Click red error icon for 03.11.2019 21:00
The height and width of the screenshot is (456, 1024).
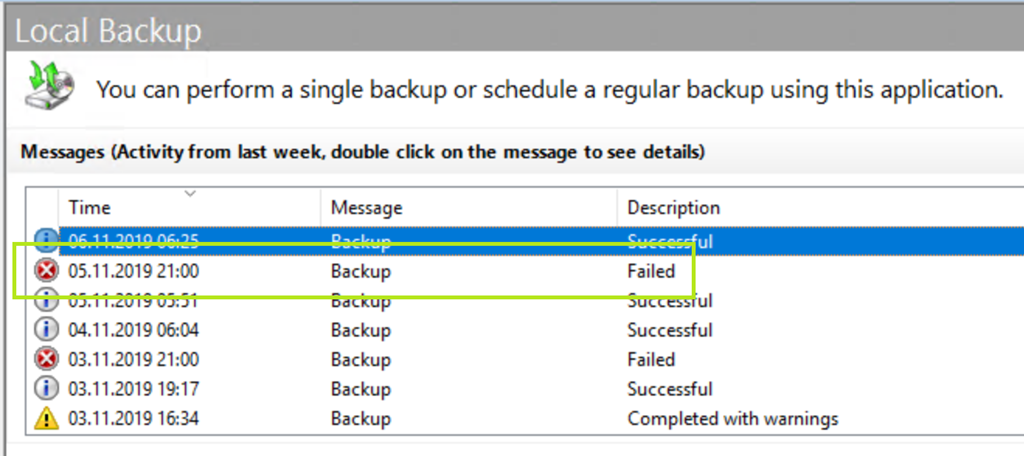(46, 360)
